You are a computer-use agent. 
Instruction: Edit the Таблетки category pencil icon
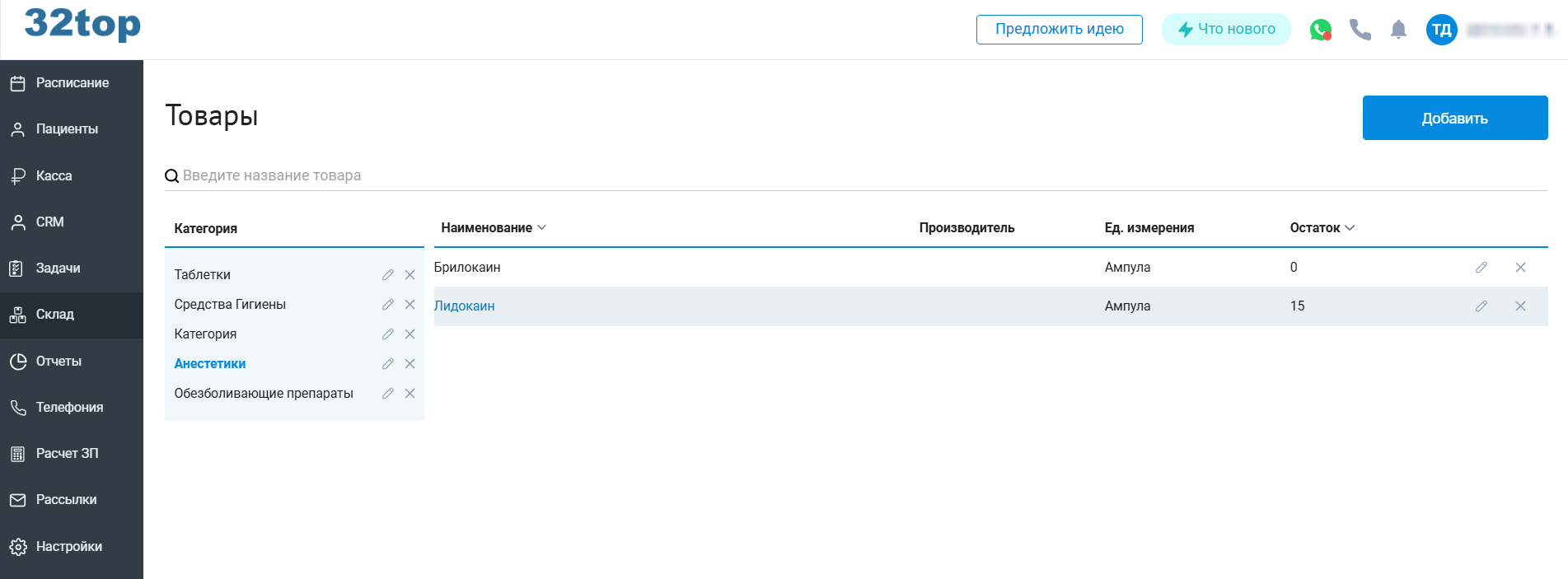[x=387, y=275]
